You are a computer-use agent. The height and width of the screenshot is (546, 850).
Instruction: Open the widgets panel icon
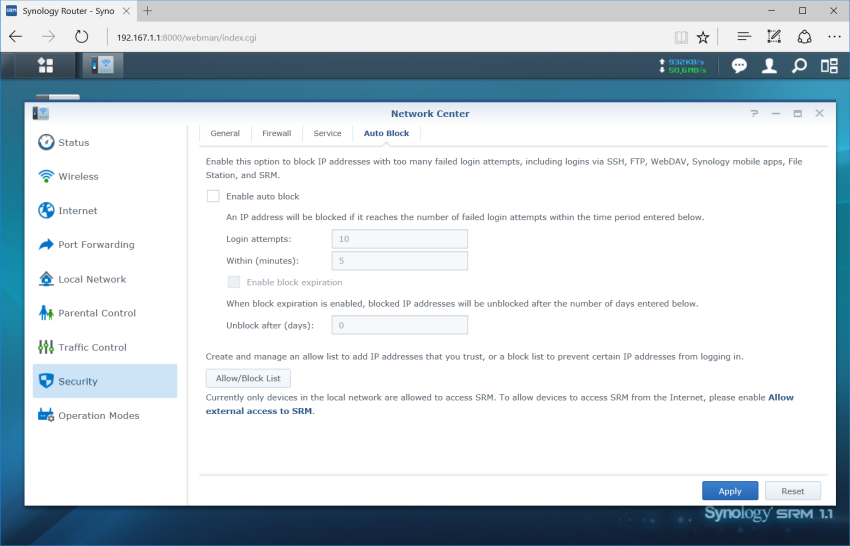tap(829, 66)
